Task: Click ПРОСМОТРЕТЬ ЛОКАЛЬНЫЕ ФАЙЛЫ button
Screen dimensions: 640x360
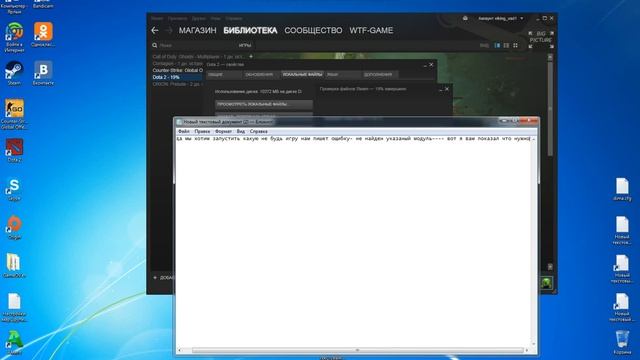Action: [264, 104]
